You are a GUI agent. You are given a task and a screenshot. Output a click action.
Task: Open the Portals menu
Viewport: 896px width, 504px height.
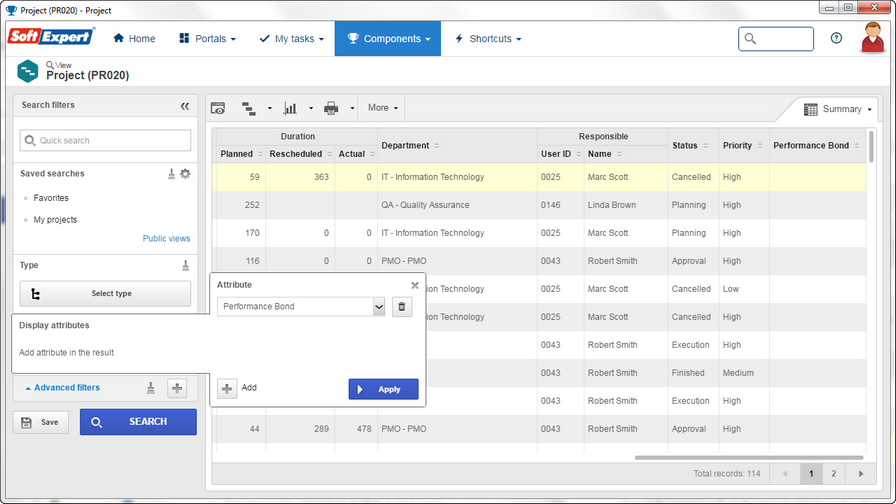point(207,39)
